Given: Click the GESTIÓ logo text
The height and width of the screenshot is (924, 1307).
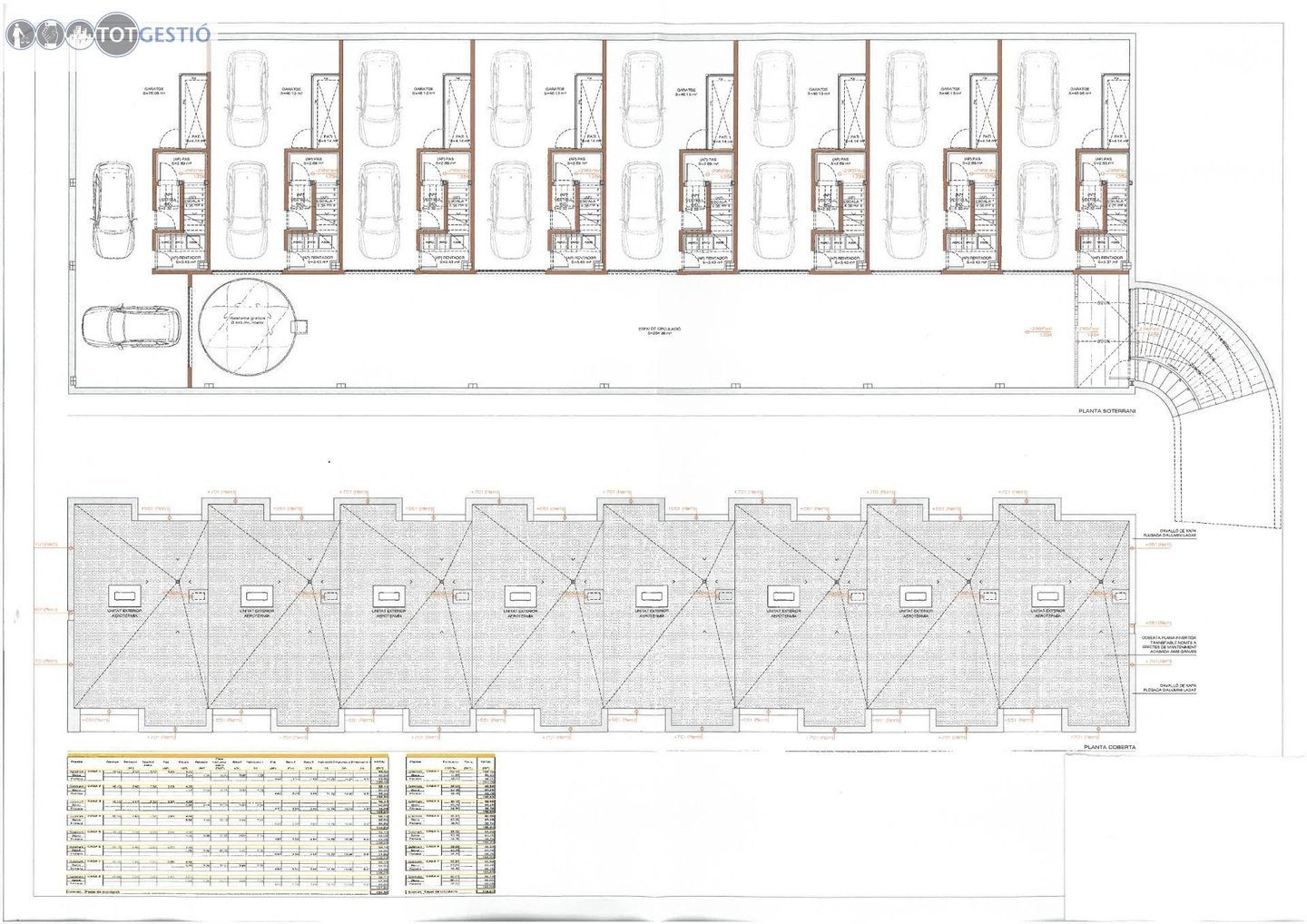Looking at the screenshot, I should coord(174,34).
